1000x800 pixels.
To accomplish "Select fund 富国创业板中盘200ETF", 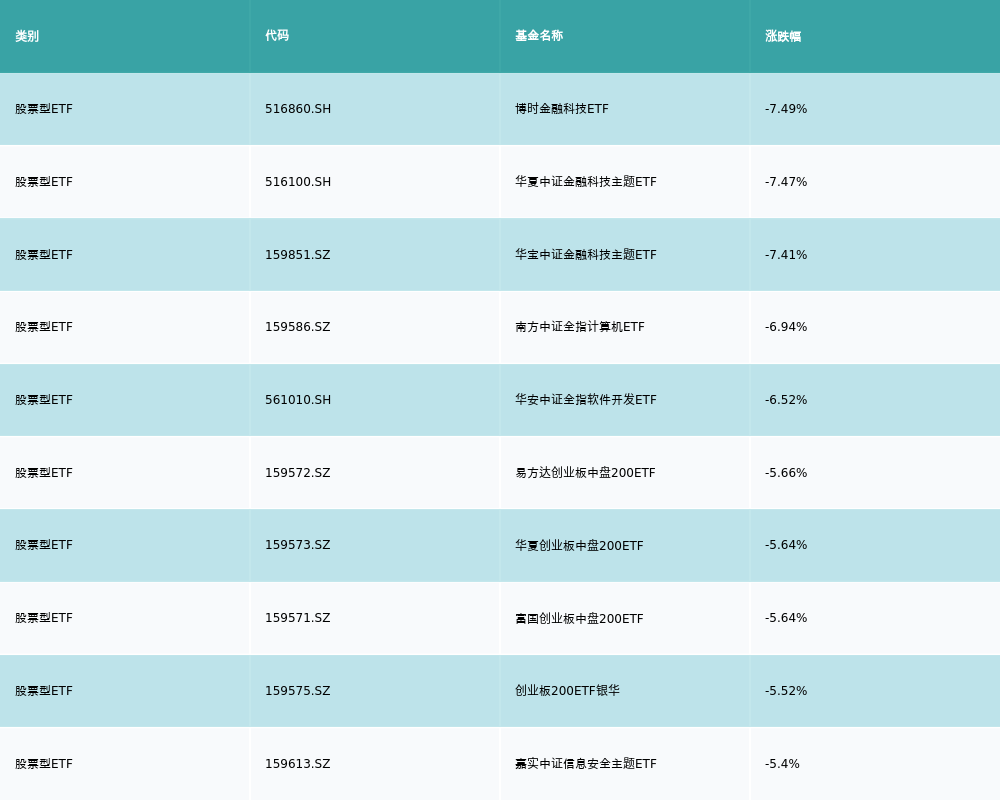I will tap(579, 618).
